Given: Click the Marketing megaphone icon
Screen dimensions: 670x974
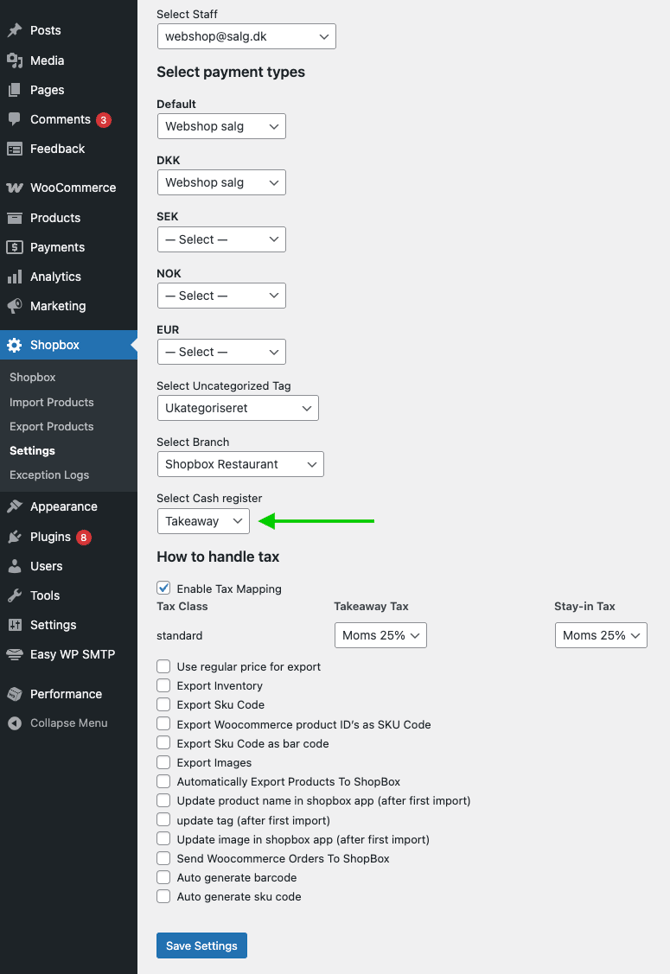Looking at the screenshot, I should point(14,306).
